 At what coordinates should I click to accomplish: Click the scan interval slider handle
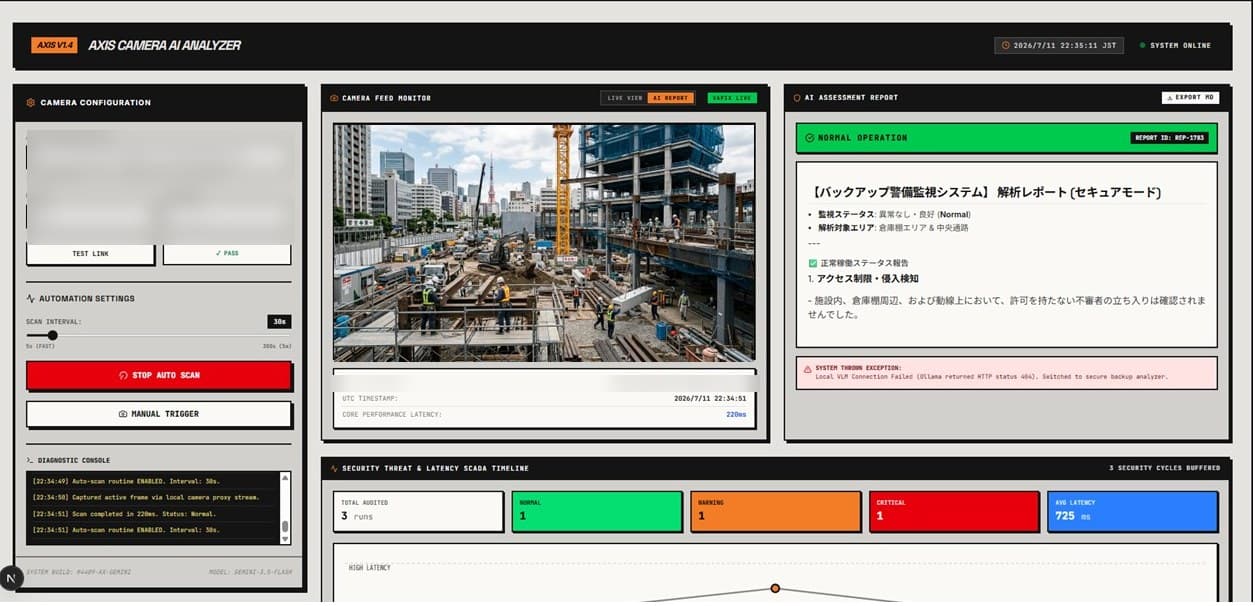[x=52, y=336]
